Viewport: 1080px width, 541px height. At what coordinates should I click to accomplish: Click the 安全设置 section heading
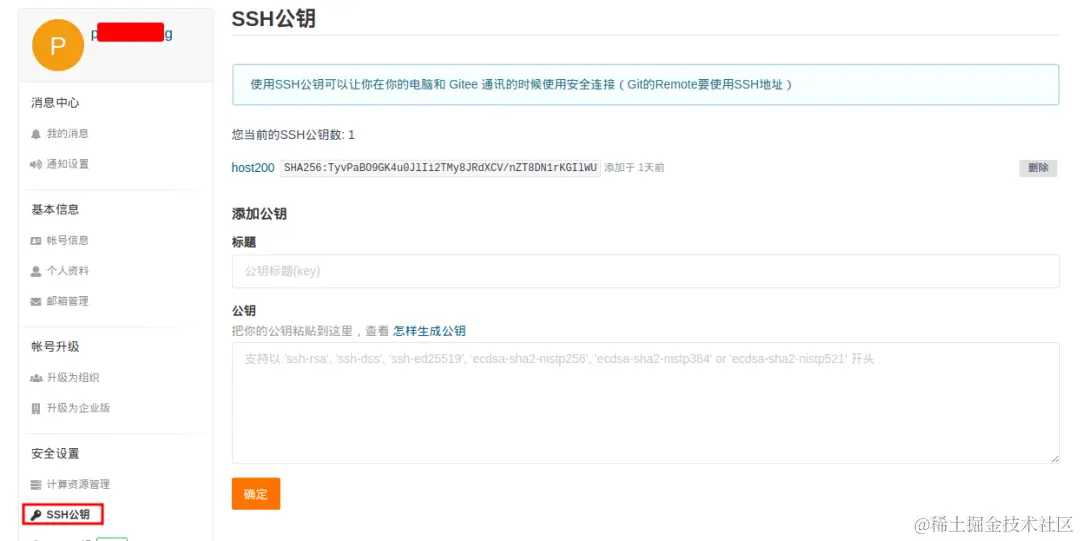coord(55,453)
